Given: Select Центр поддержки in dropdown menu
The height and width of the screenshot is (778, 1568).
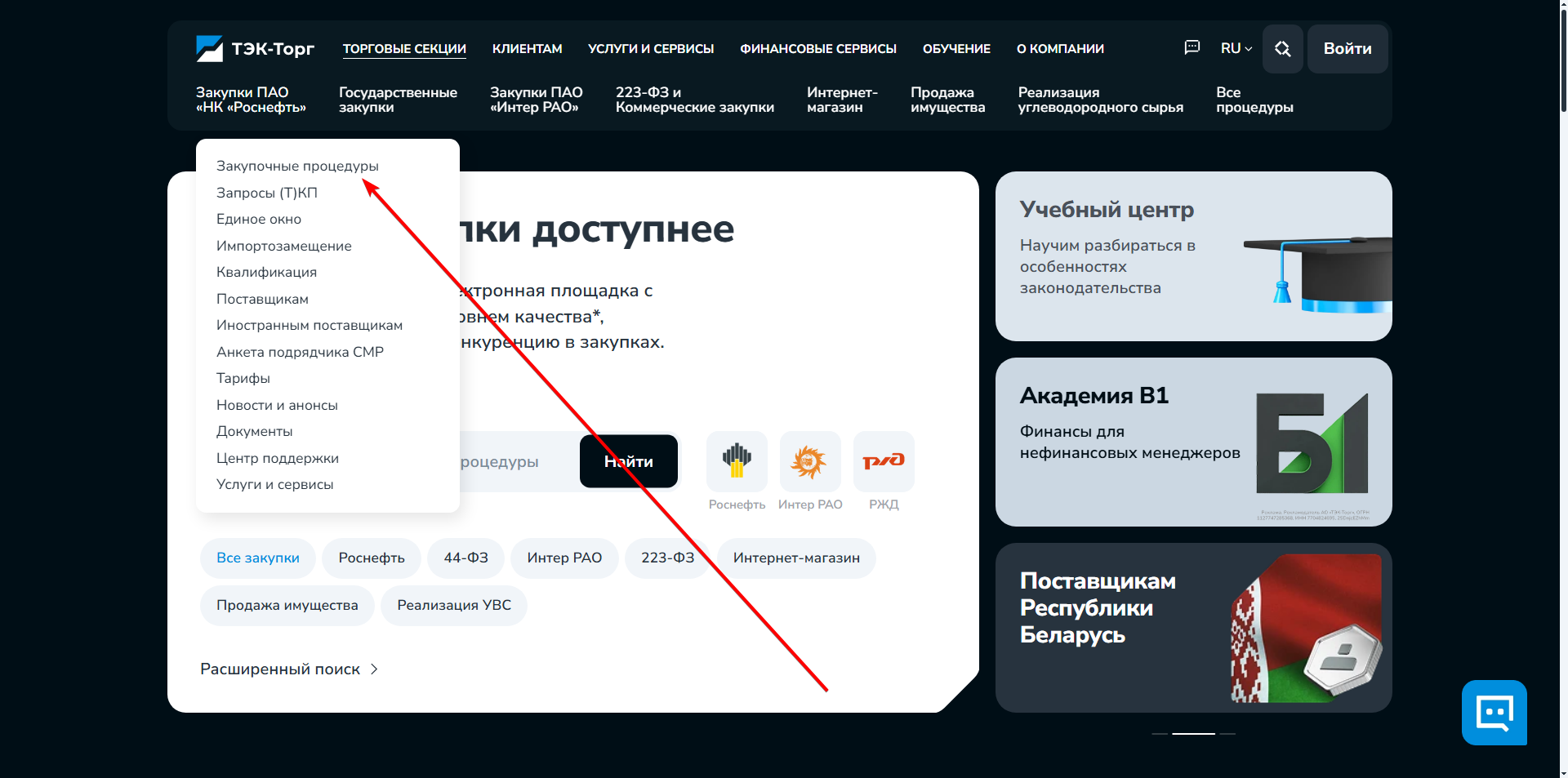Looking at the screenshot, I should pos(278,458).
